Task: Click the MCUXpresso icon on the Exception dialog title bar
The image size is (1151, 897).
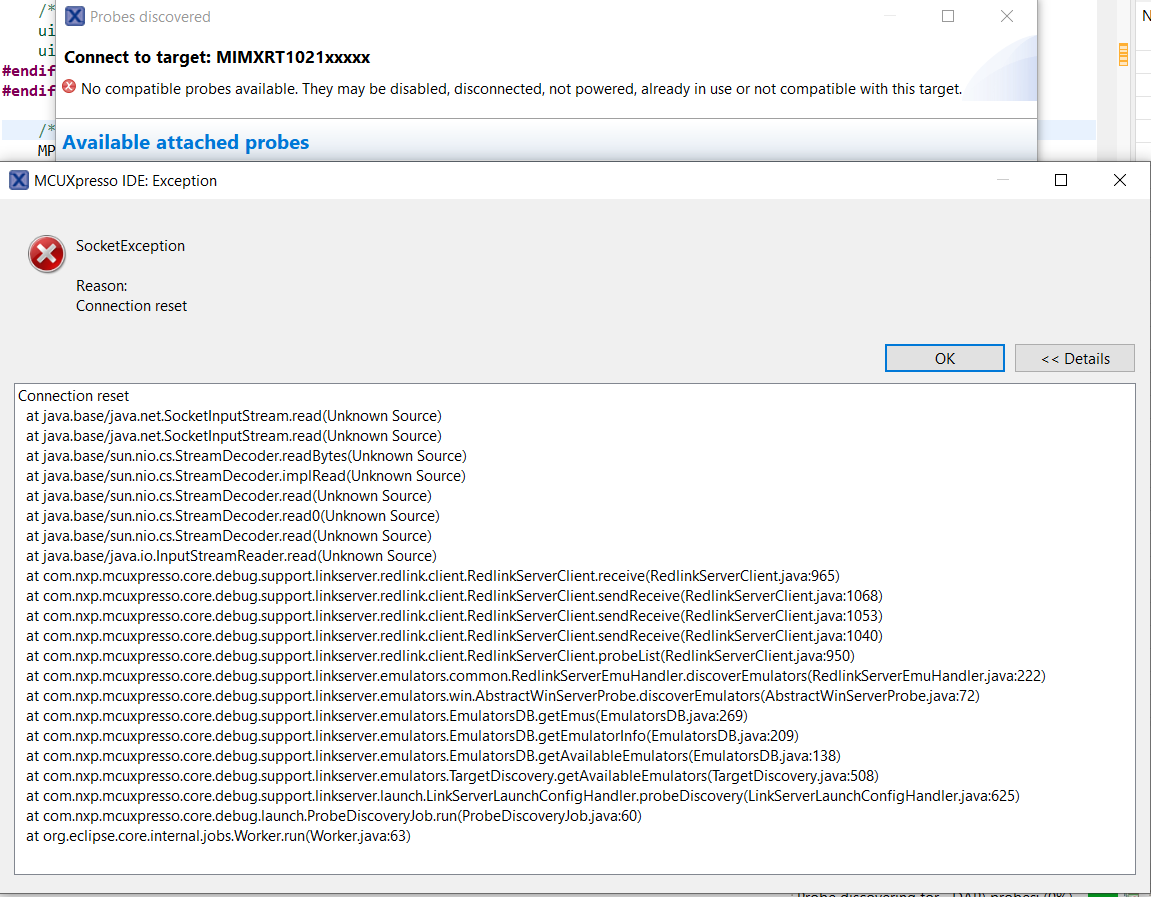Action: pyautogui.click(x=19, y=180)
